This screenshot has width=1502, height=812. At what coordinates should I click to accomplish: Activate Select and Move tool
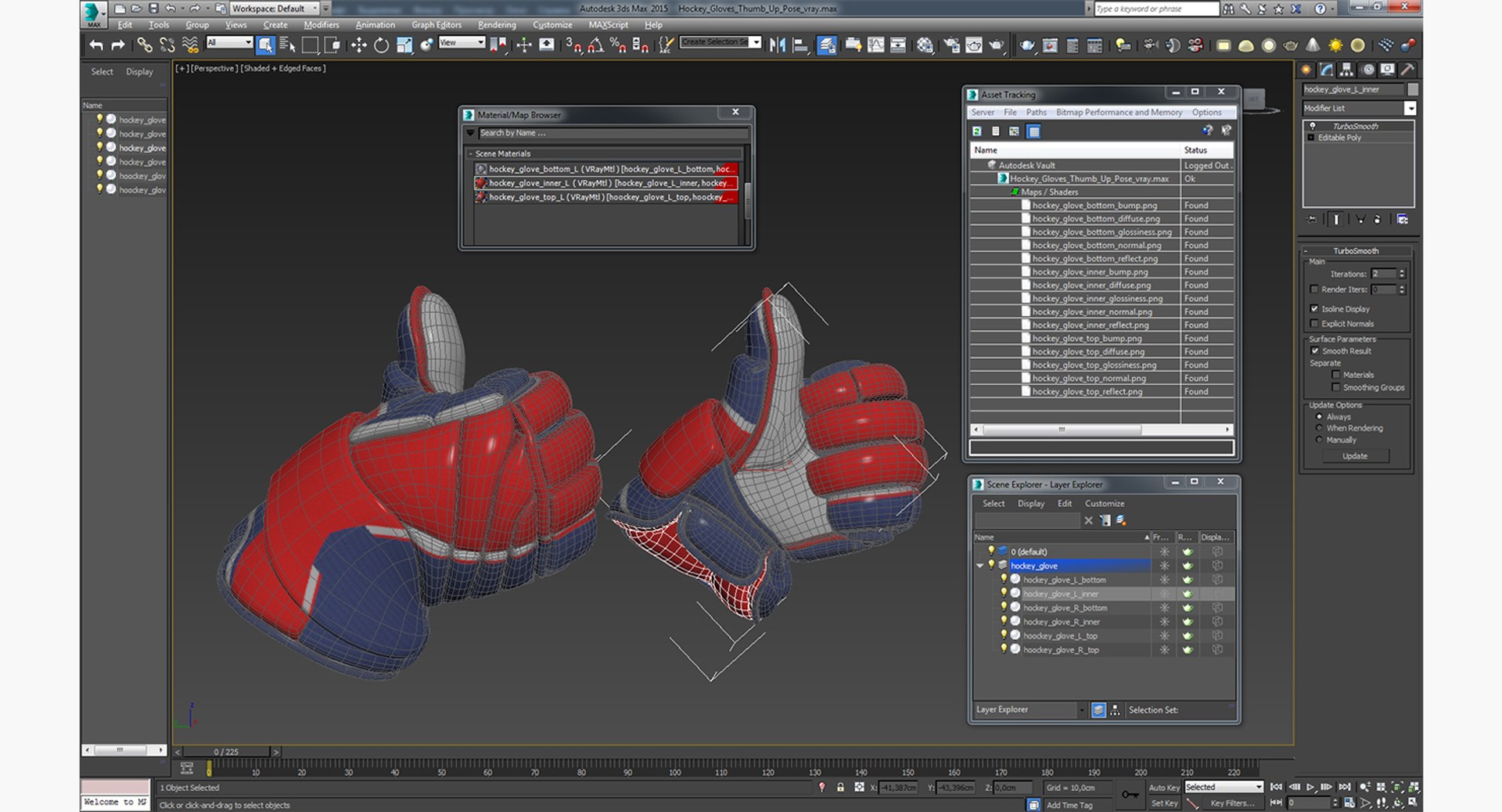(x=358, y=45)
